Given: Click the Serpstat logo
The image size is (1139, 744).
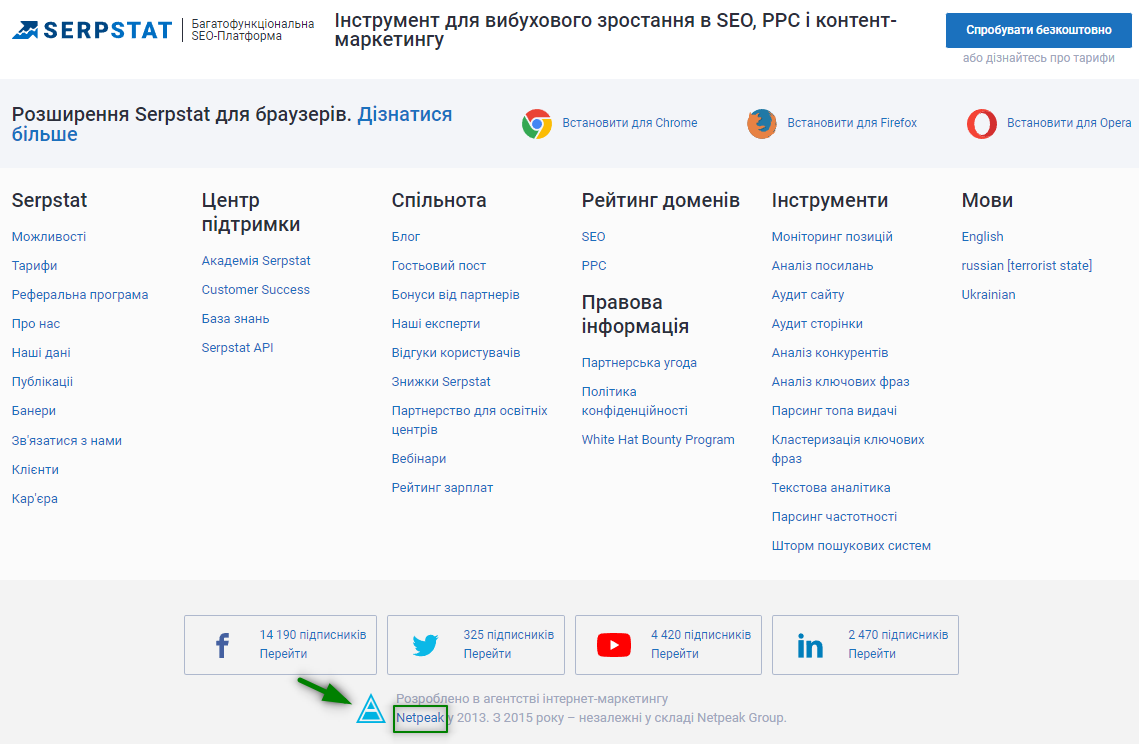Looking at the screenshot, I should point(92,30).
